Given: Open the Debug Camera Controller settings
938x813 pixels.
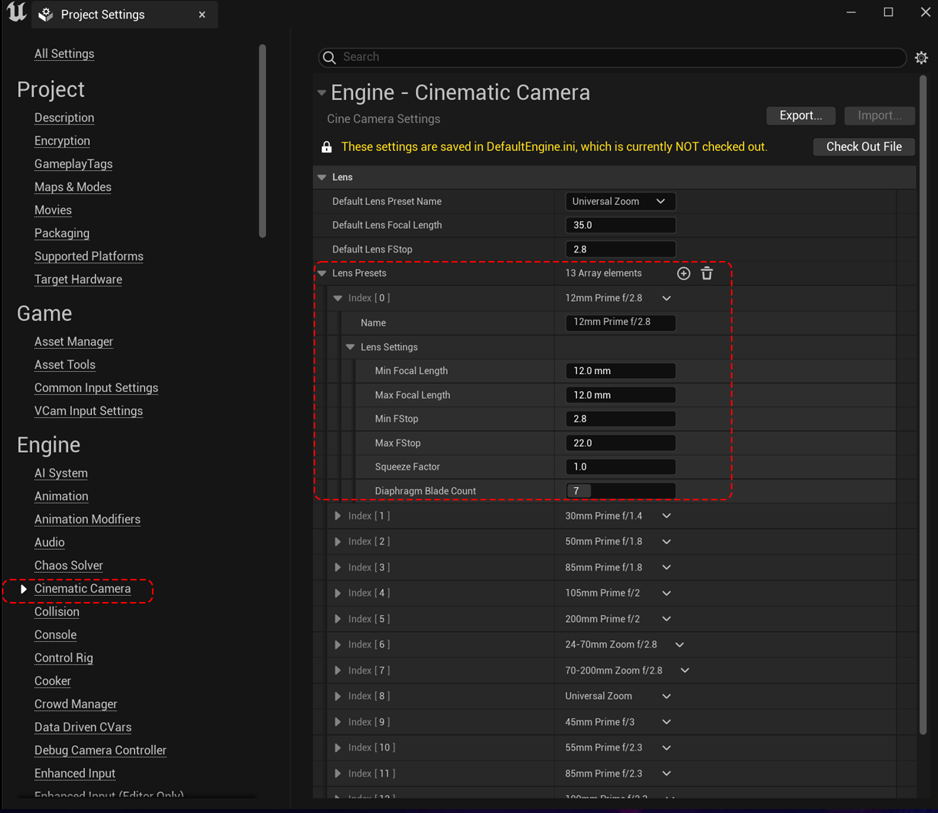Looking at the screenshot, I should (100, 750).
